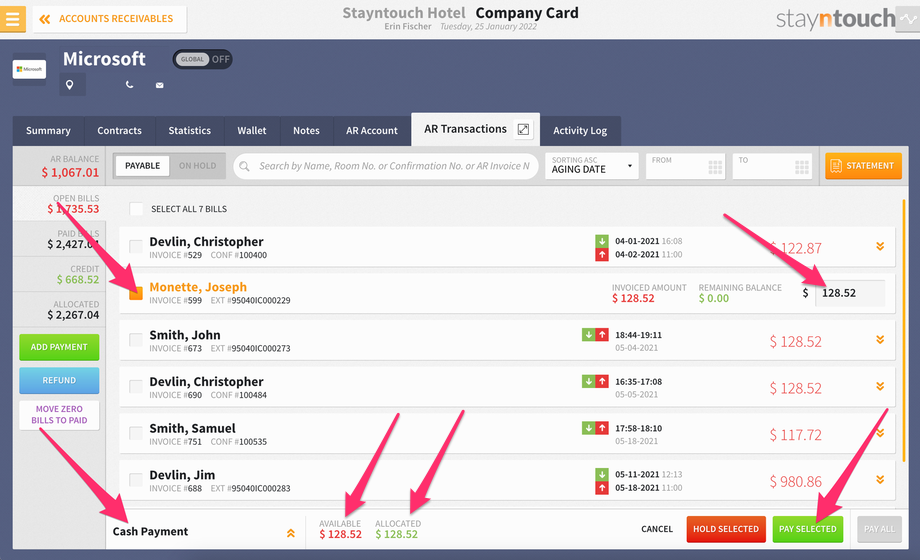Switch to the Summary tab
Screen dimensions: 920x560
tap(48, 130)
